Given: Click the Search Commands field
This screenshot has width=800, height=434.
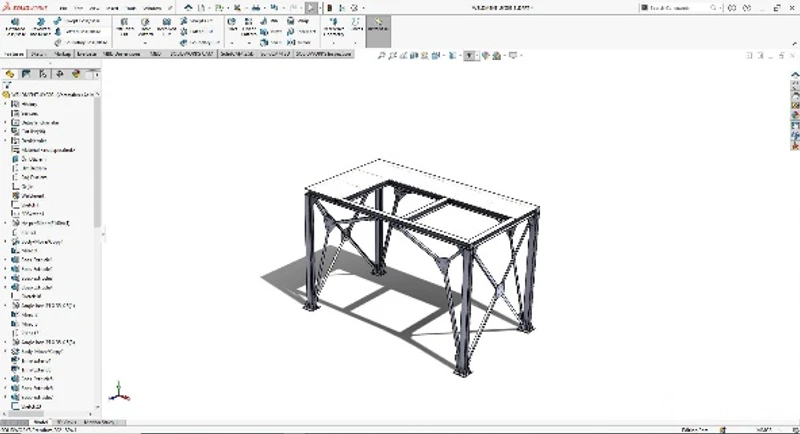Looking at the screenshot, I should tap(680, 8).
